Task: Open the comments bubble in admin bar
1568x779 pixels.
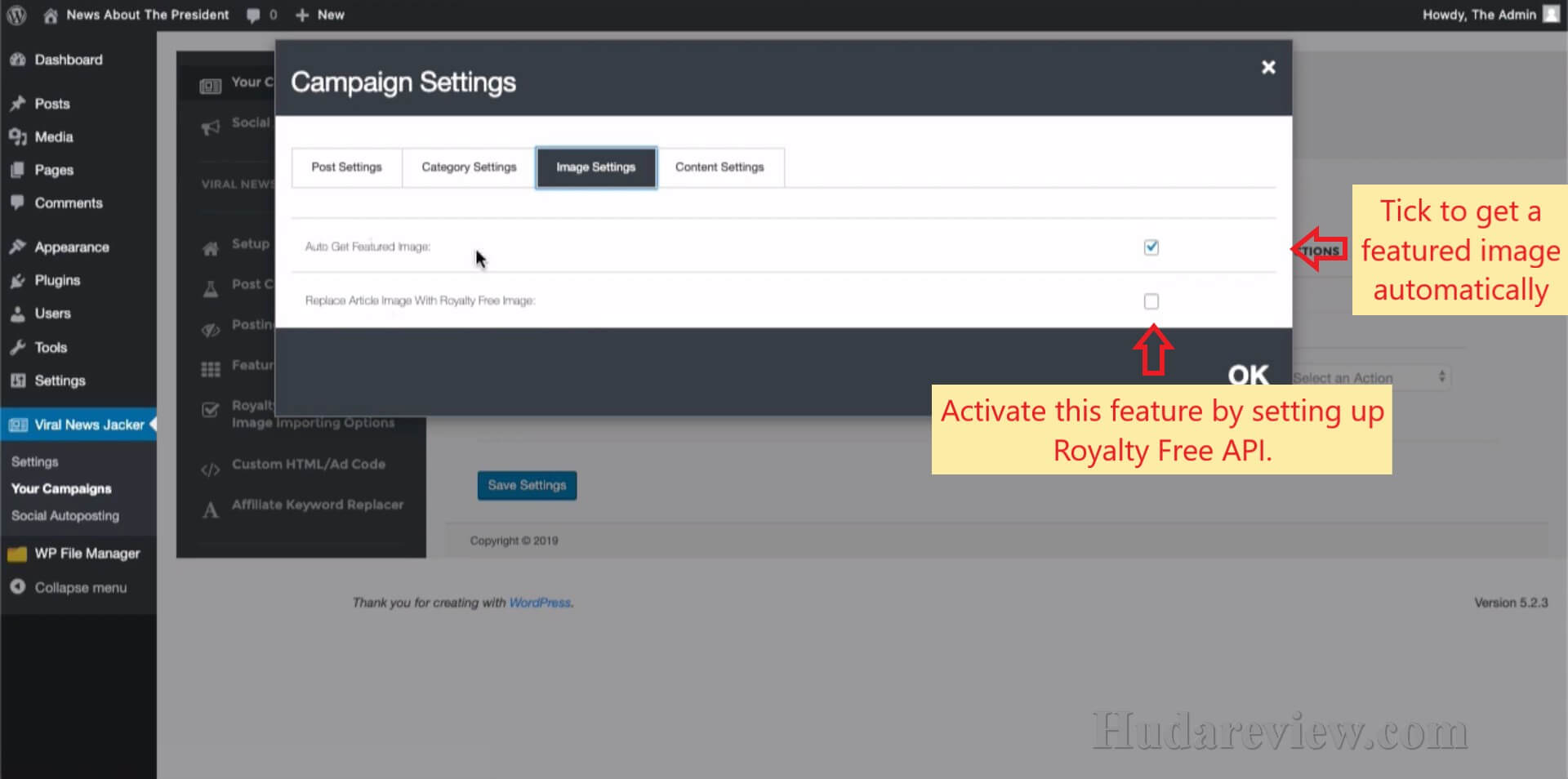Action: click(253, 15)
